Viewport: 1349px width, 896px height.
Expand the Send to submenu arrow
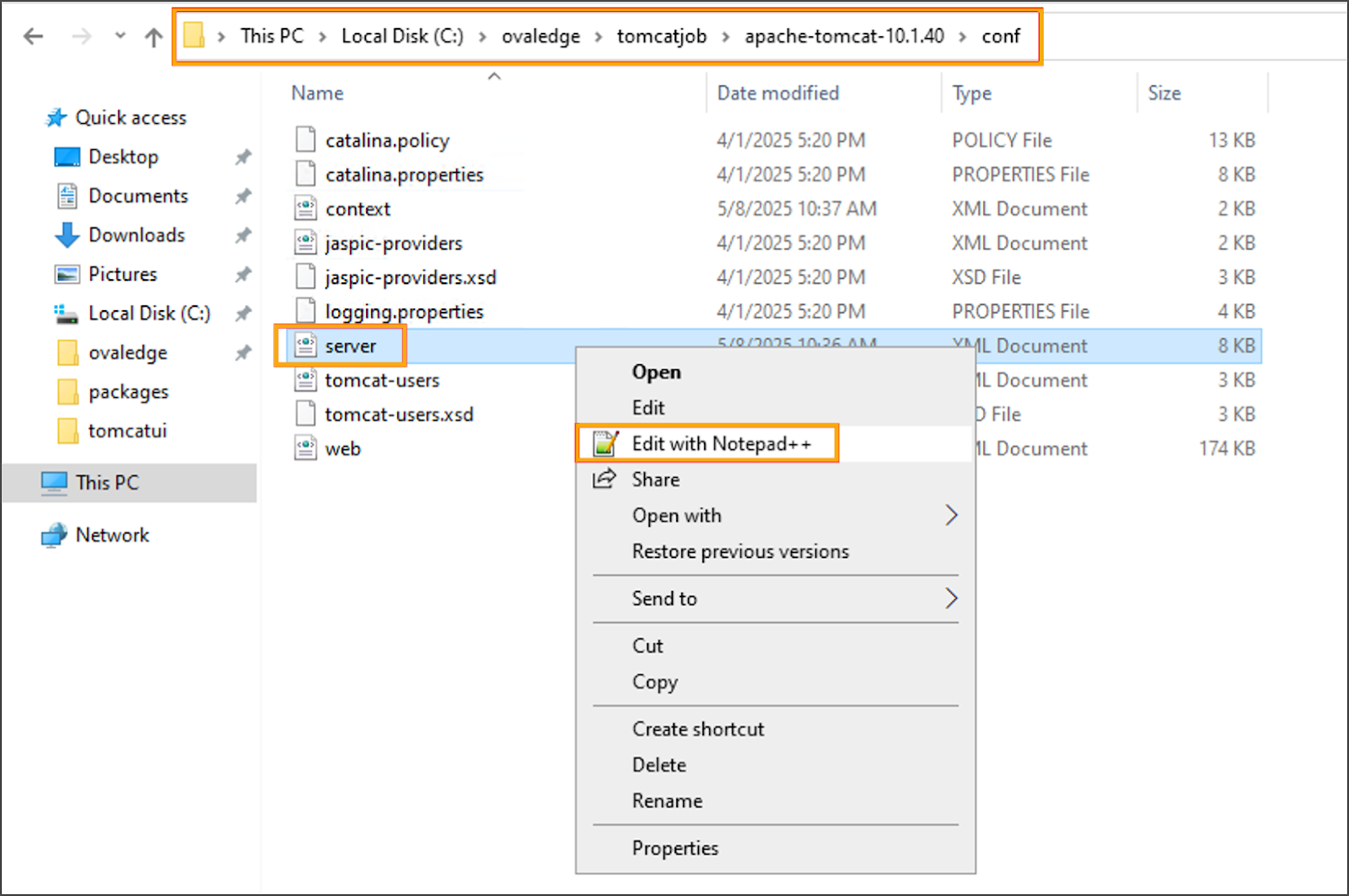951,598
